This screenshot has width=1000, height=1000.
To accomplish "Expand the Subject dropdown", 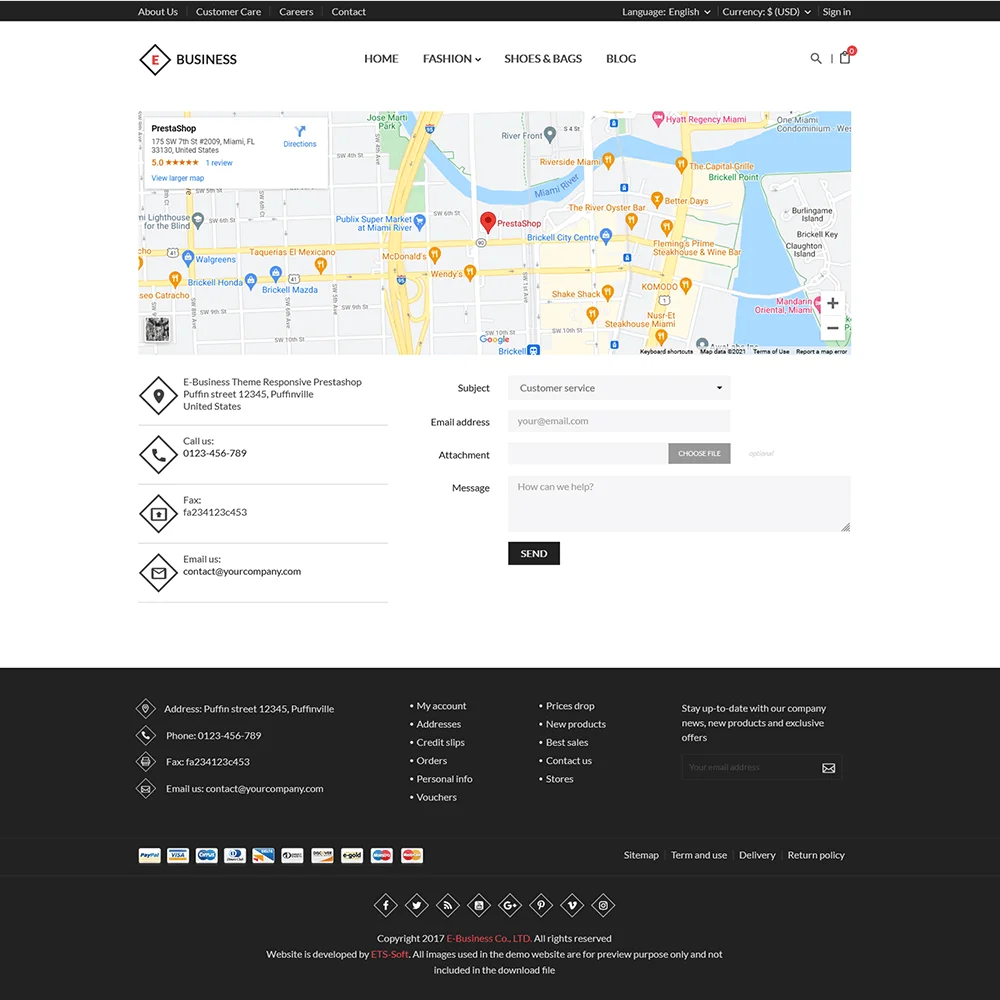I will coord(619,388).
